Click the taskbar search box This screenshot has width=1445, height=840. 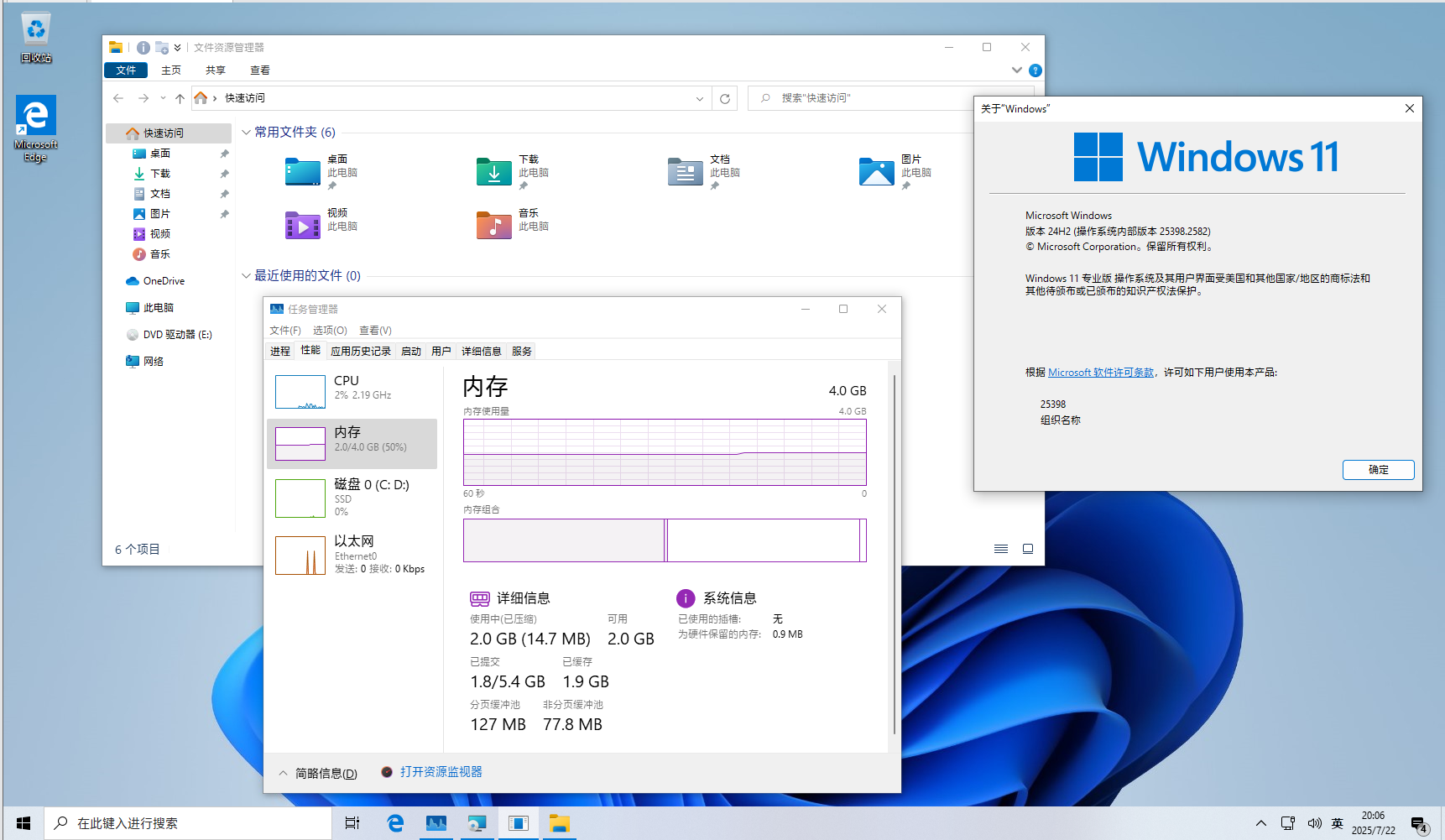[x=187, y=823]
